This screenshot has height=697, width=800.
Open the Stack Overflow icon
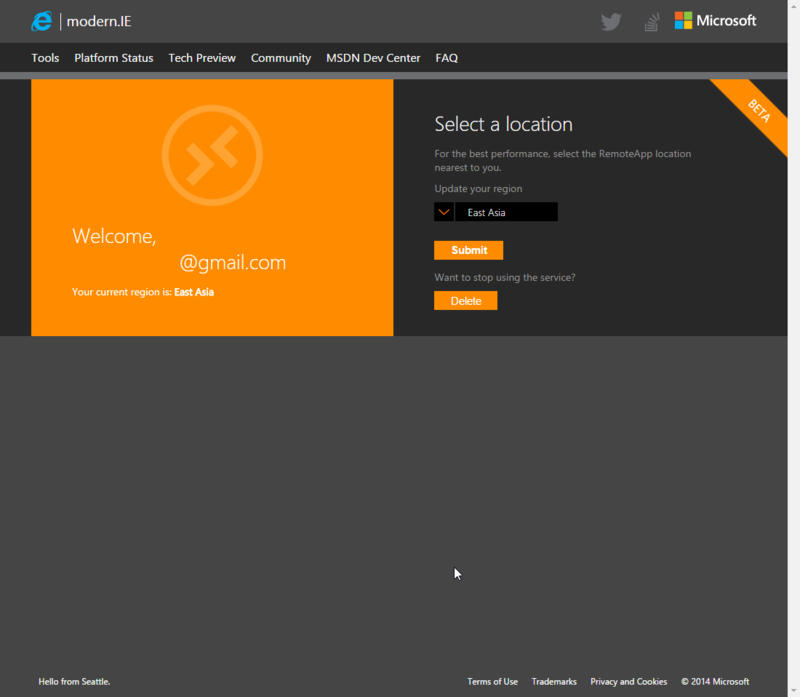pos(652,22)
